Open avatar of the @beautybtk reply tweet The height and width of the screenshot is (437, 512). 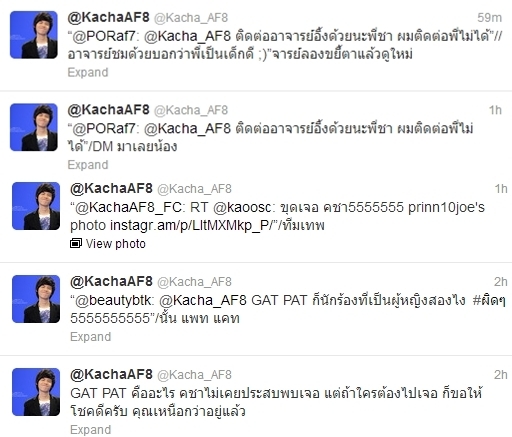(x=36, y=299)
